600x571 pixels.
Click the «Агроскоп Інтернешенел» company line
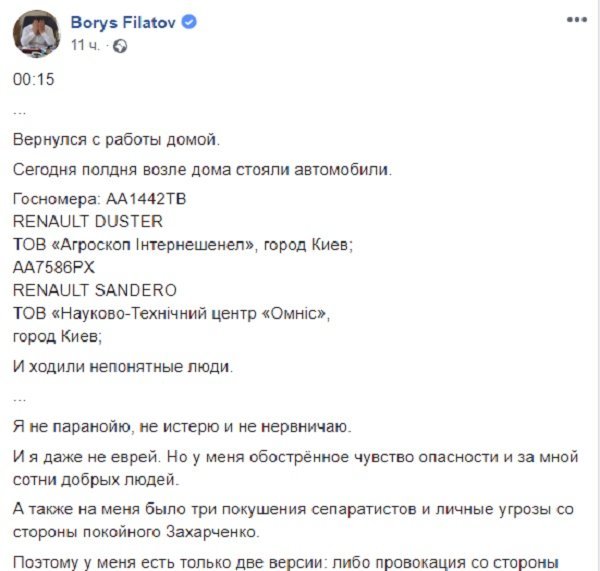(185, 243)
